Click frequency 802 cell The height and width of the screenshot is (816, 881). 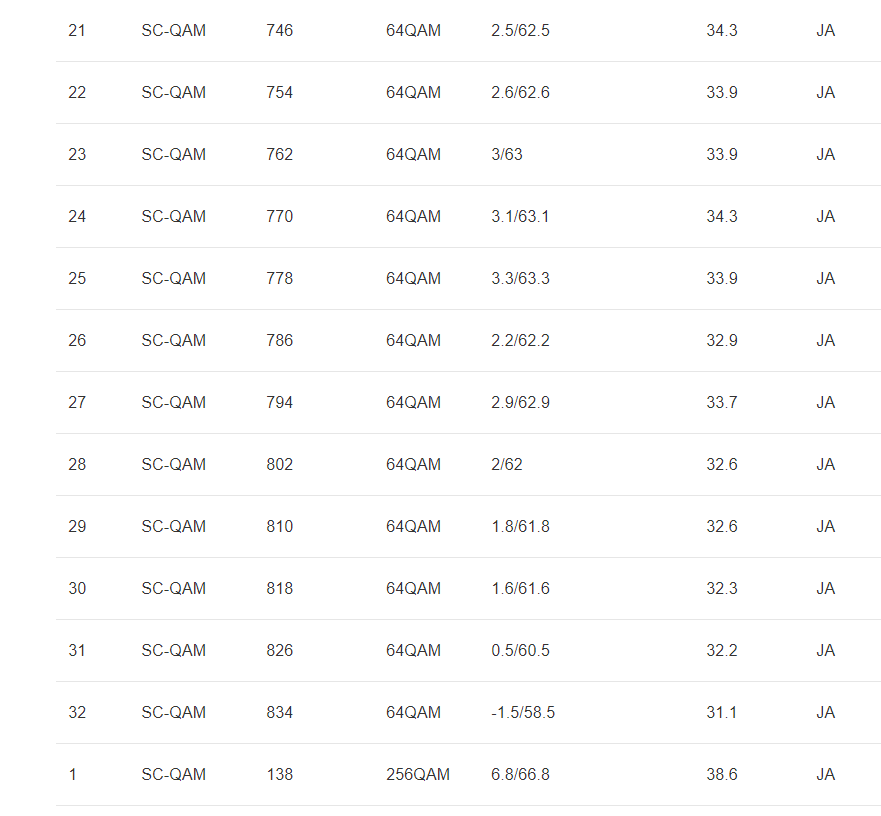(x=280, y=465)
